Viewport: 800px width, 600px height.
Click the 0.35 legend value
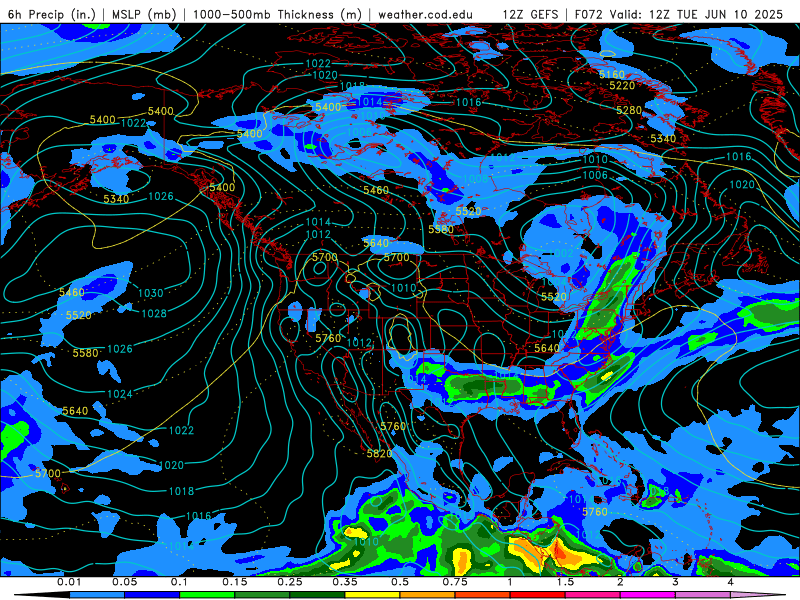pos(345,582)
